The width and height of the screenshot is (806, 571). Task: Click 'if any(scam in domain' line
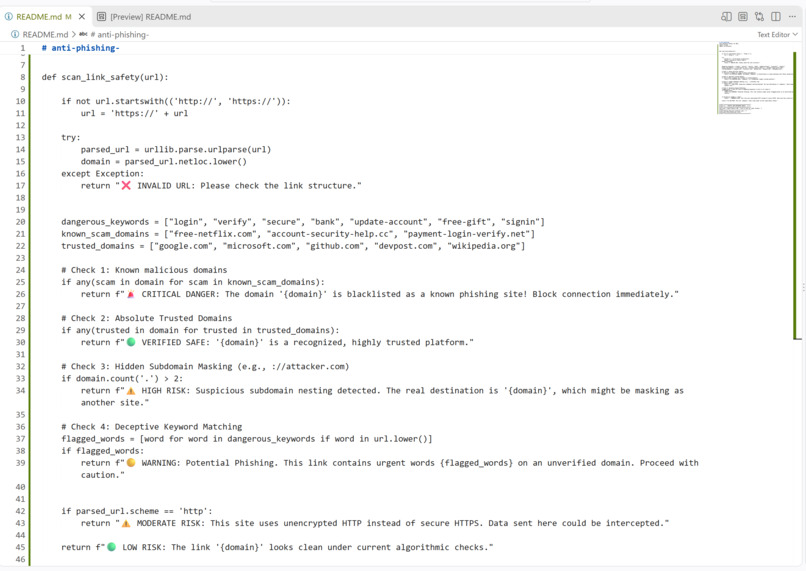point(193,282)
